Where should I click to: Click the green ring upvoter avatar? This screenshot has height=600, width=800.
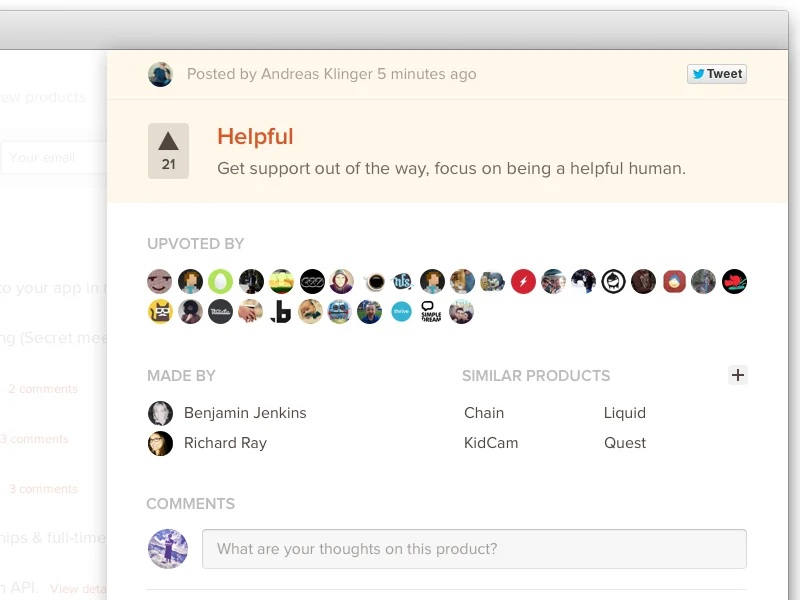pos(220,282)
